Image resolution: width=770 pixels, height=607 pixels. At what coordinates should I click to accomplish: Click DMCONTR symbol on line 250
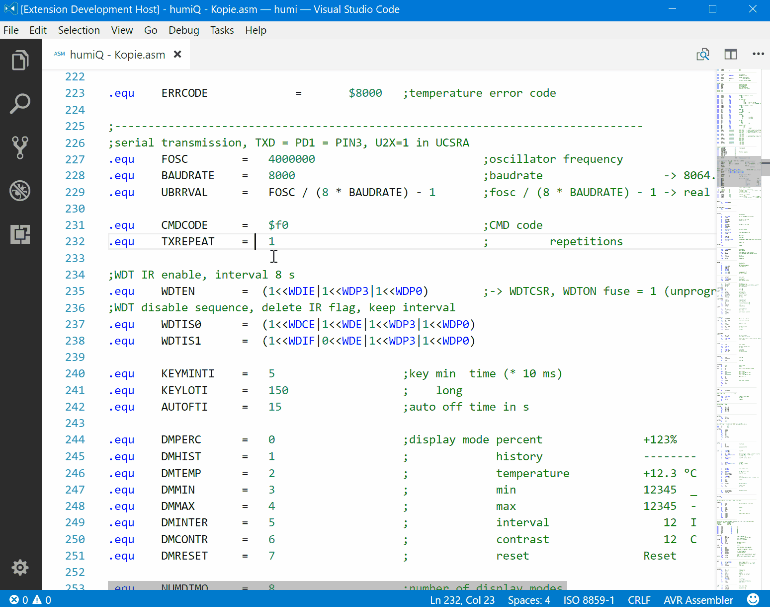tap(184, 539)
